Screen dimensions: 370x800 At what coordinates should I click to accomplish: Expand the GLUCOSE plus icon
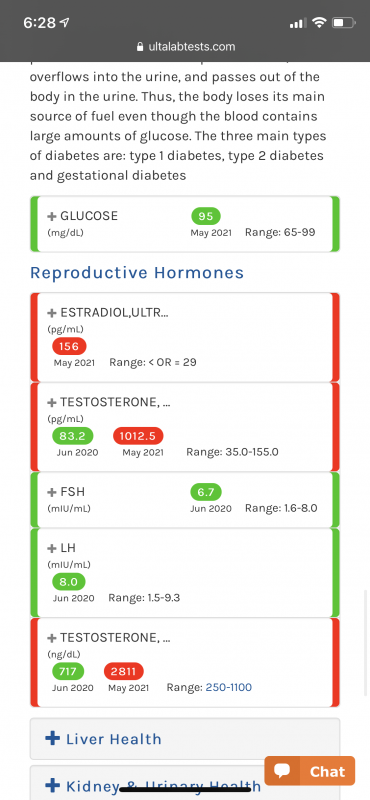click(x=52, y=216)
